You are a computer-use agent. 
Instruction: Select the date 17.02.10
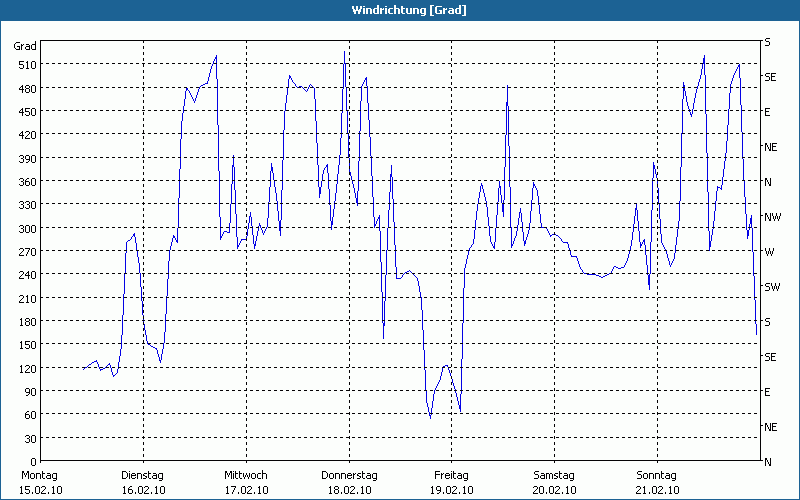point(246,490)
